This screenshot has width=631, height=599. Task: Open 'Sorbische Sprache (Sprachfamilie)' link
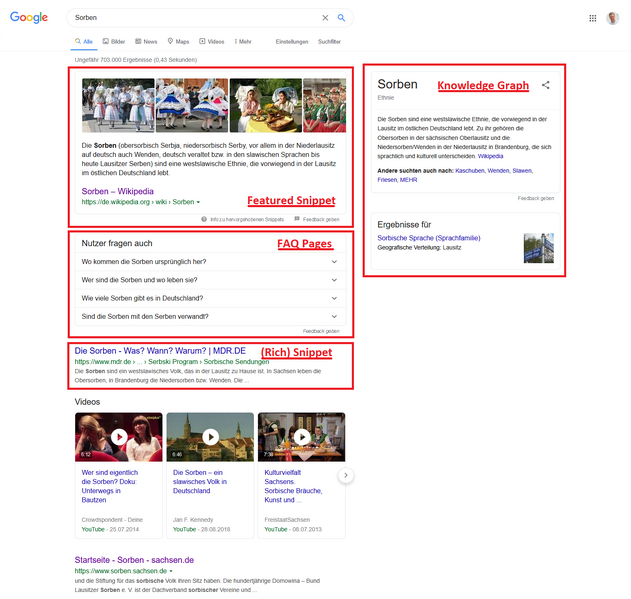coord(429,238)
